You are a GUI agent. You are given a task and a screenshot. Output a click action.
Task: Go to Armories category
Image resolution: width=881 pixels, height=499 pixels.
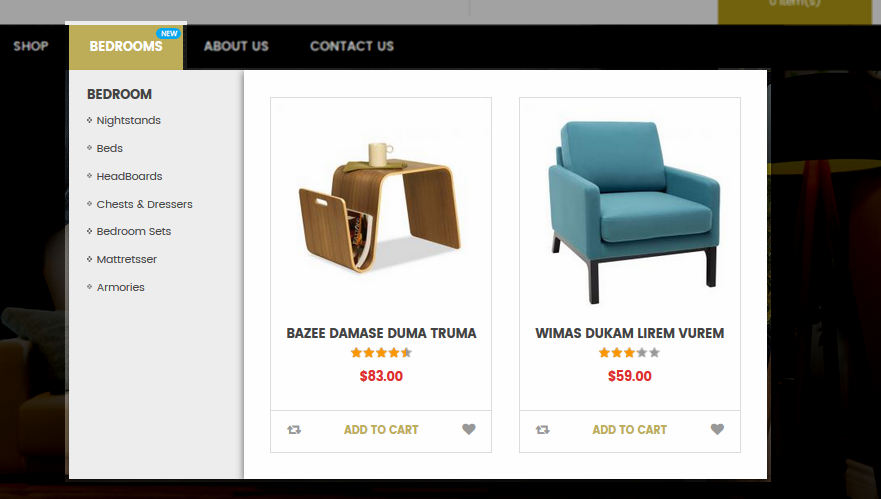pos(120,287)
